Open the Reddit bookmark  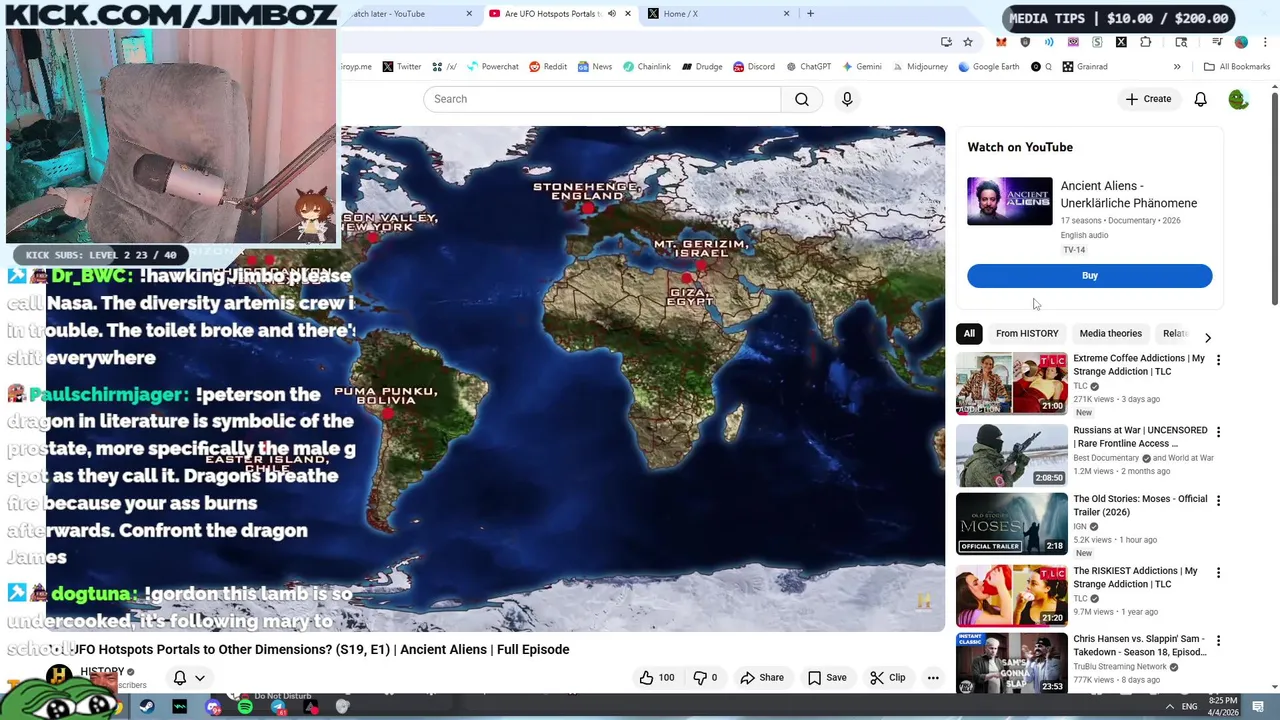(x=548, y=67)
